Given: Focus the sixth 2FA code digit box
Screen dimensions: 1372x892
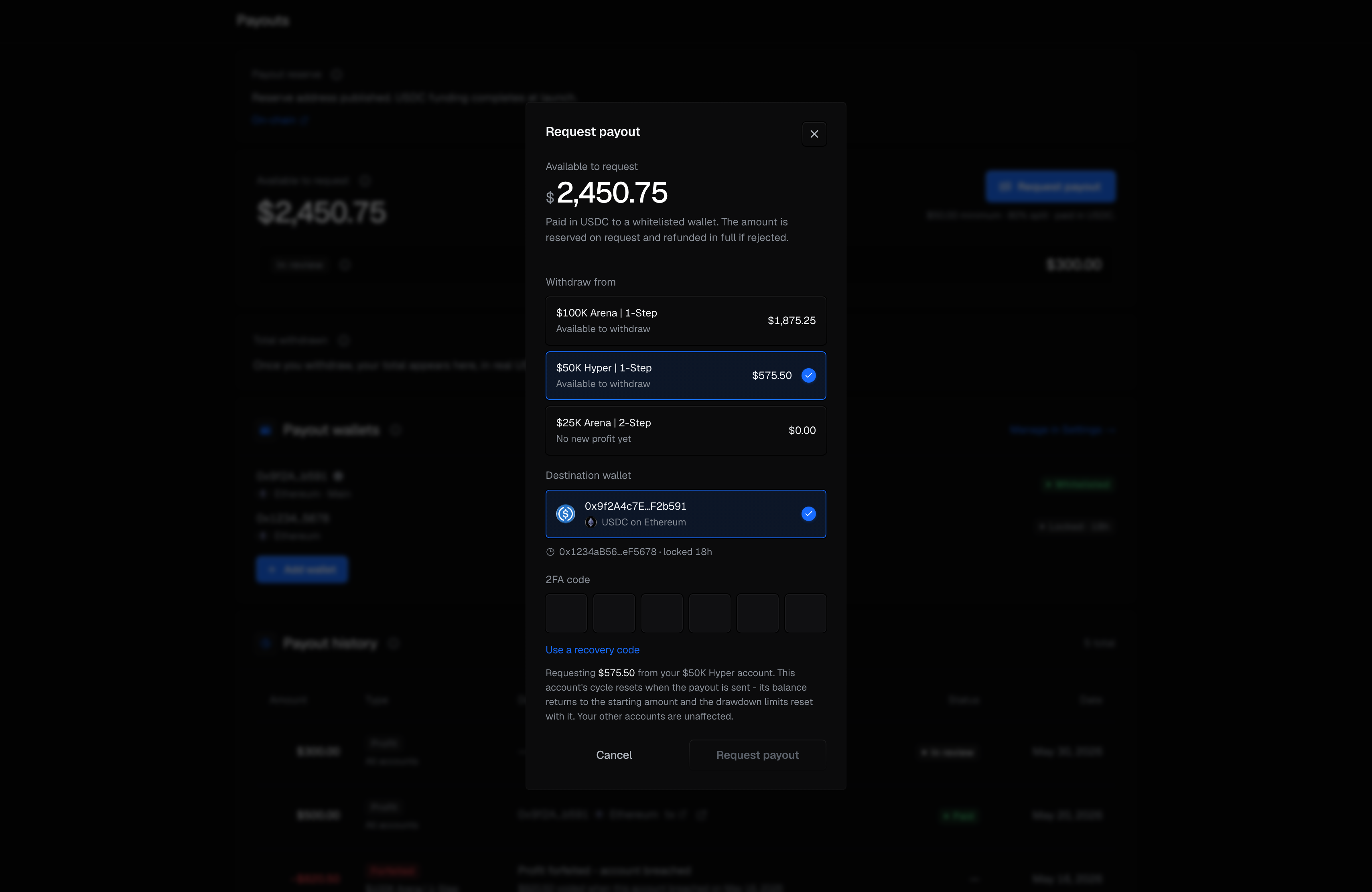Looking at the screenshot, I should 805,613.
